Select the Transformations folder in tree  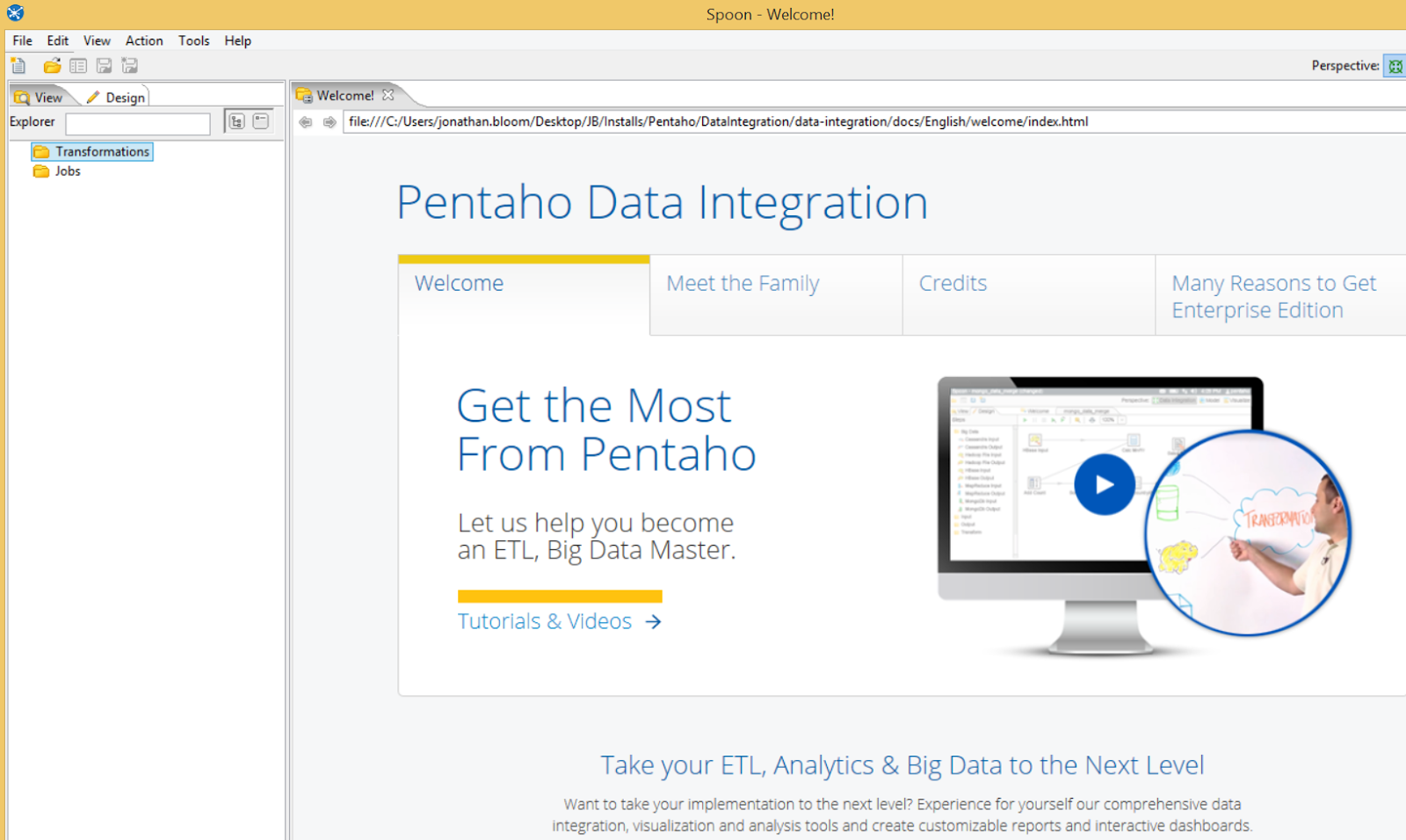coord(93,152)
